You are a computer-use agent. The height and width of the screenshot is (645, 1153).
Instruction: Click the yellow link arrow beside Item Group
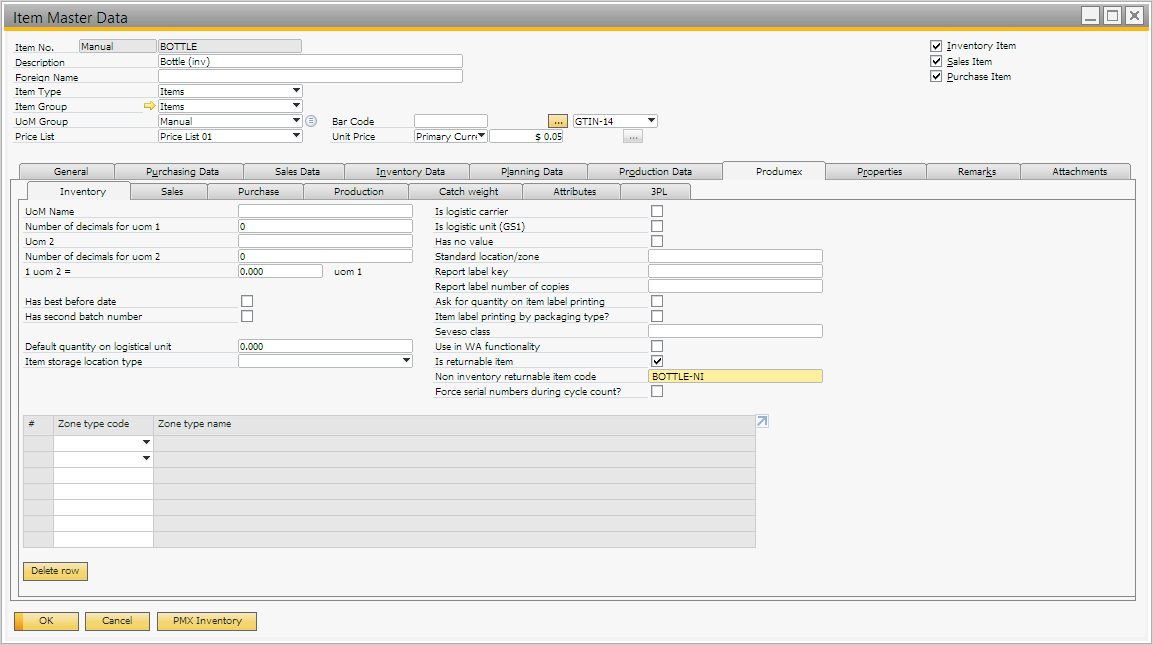point(150,106)
